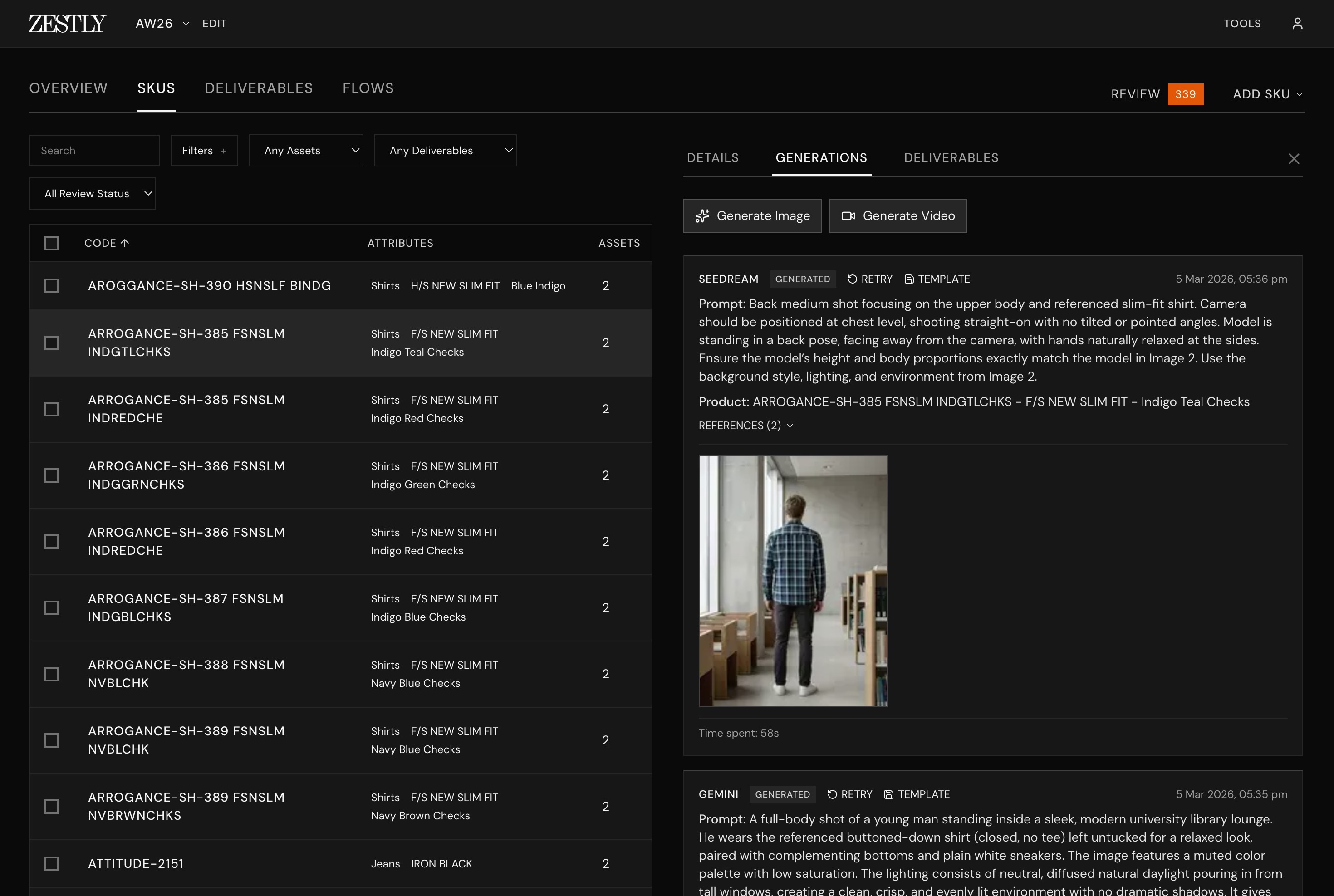
Task: Click the generated back-pose model thumbnail
Action: tap(793, 582)
